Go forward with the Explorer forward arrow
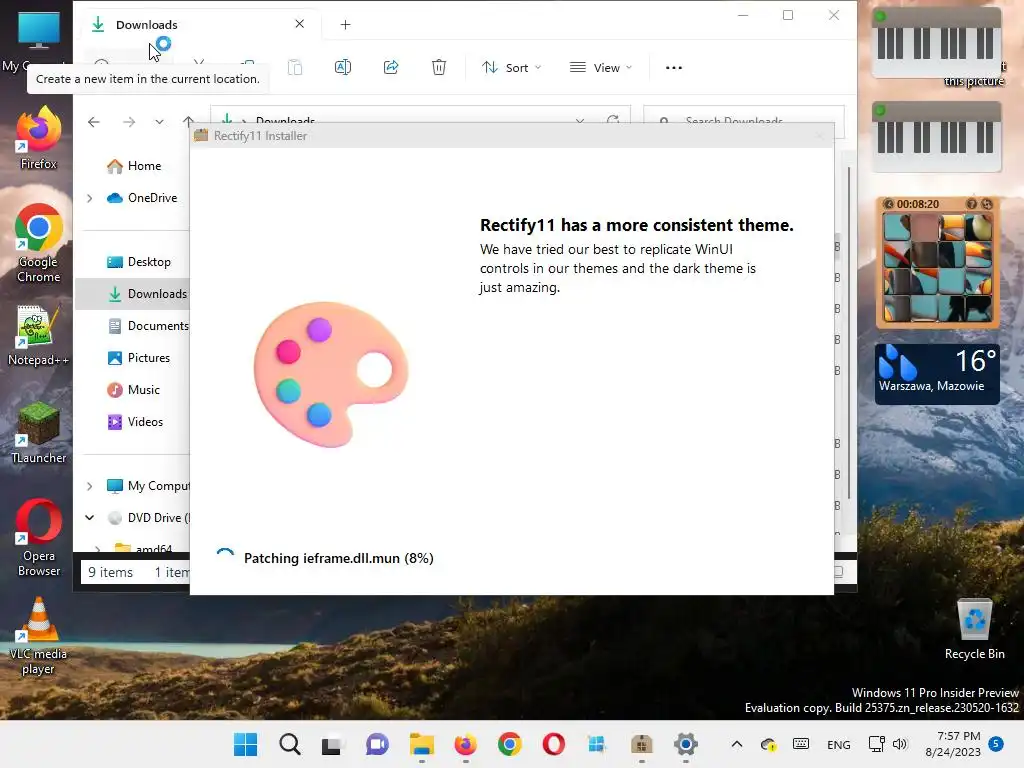 (129, 121)
